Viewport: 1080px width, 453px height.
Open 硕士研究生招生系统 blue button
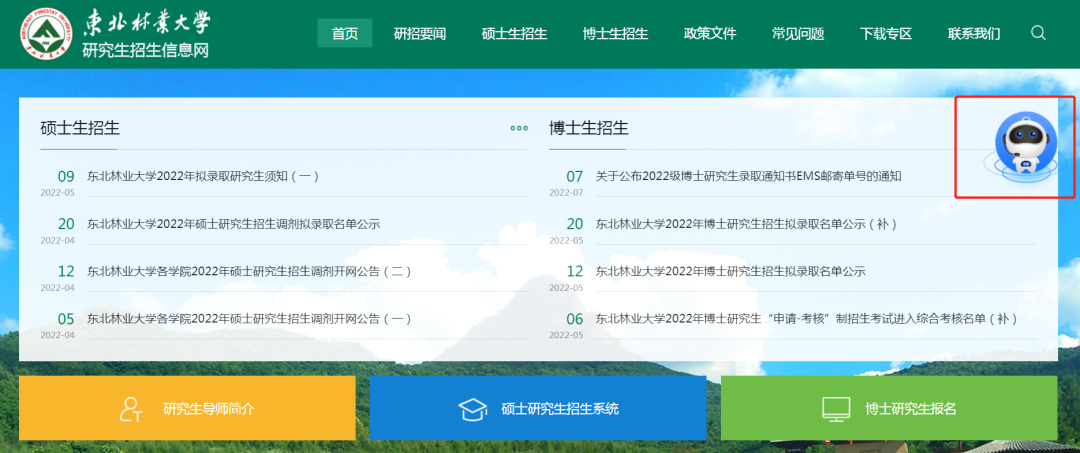click(x=538, y=408)
